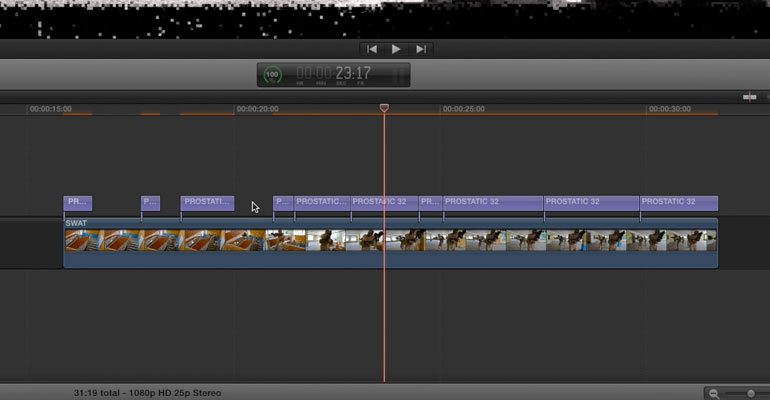
Task: Select the first PR... title clip
Action: coord(78,203)
